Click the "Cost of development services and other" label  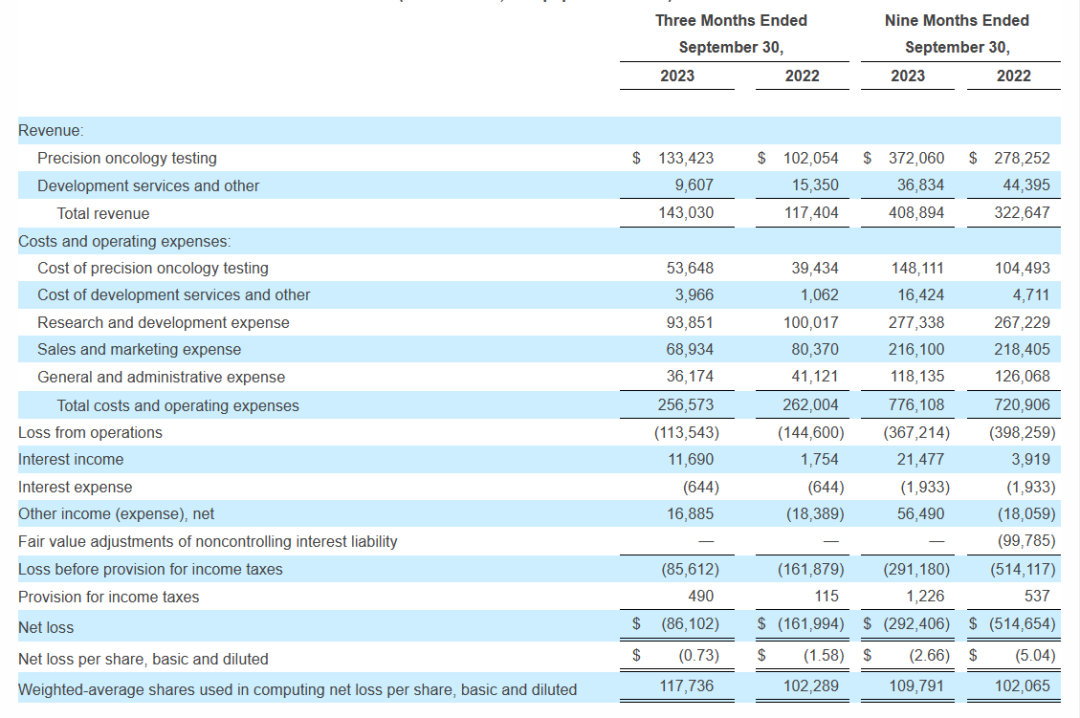[174, 295]
